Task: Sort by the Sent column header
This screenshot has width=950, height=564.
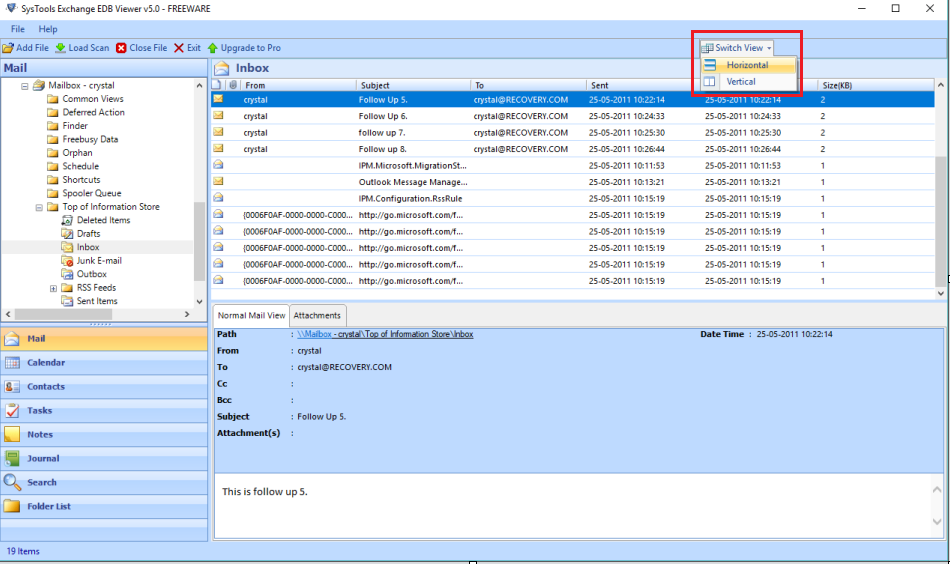Action: (x=643, y=85)
